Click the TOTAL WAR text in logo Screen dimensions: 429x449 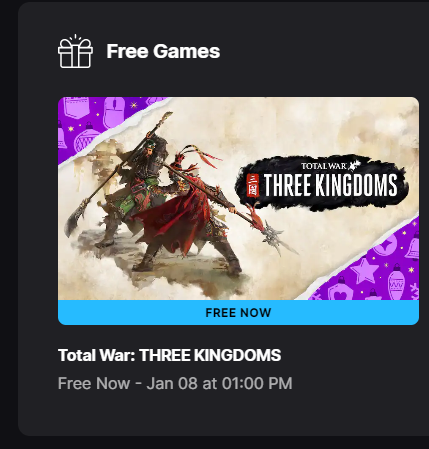point(324,166)
